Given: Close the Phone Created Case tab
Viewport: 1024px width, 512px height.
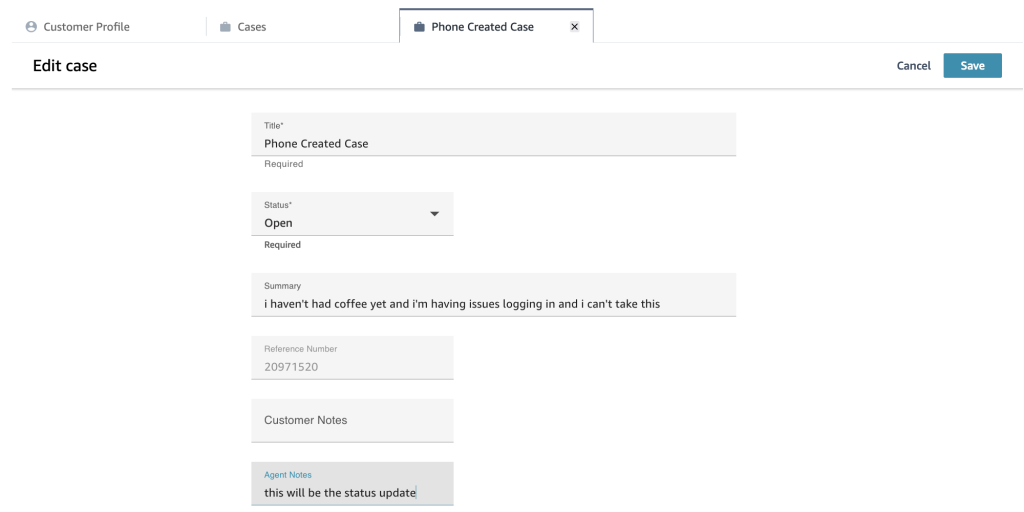Looking at the screenshot, I should 574,27.
